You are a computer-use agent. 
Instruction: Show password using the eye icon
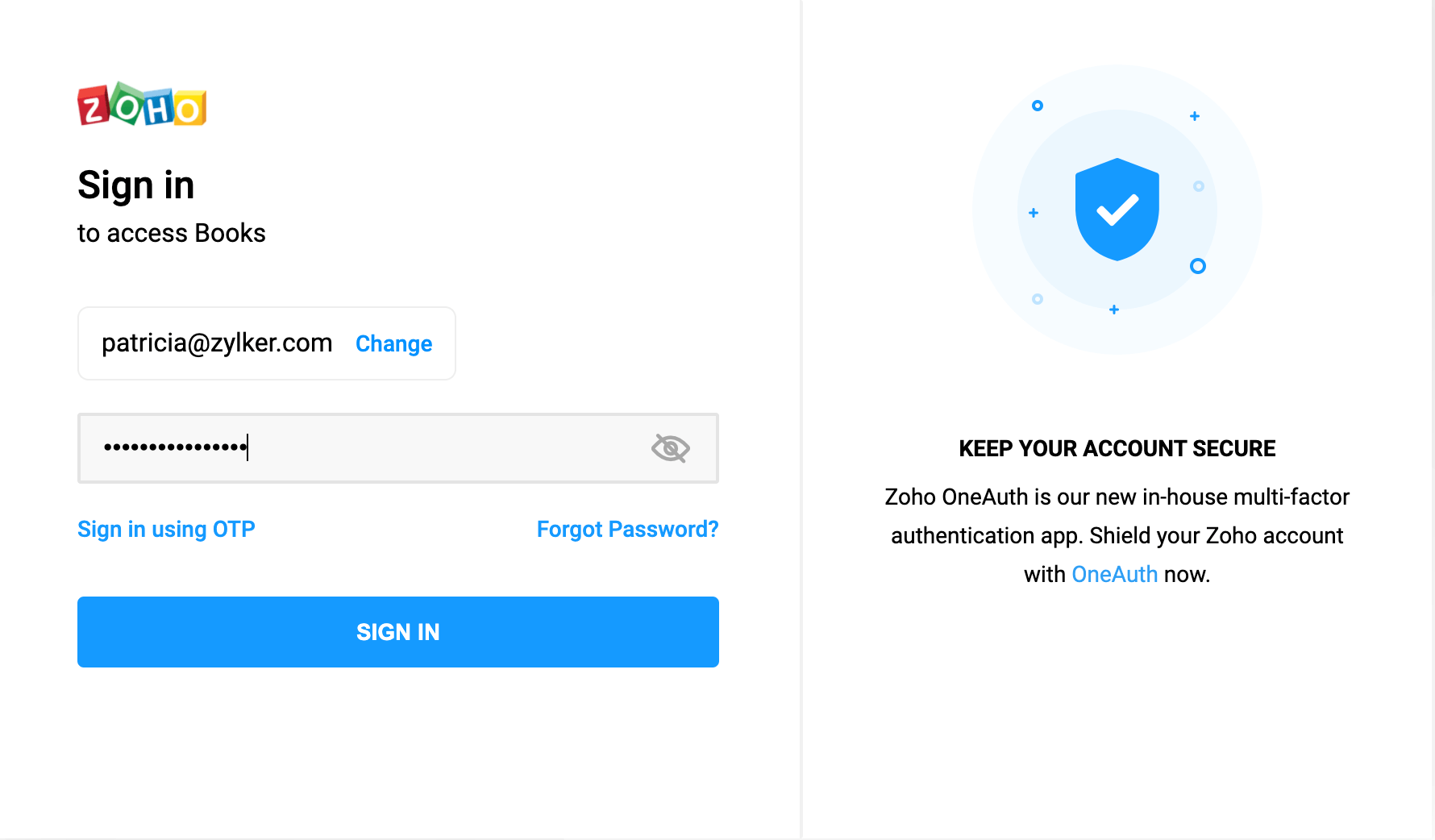[670, 448]
